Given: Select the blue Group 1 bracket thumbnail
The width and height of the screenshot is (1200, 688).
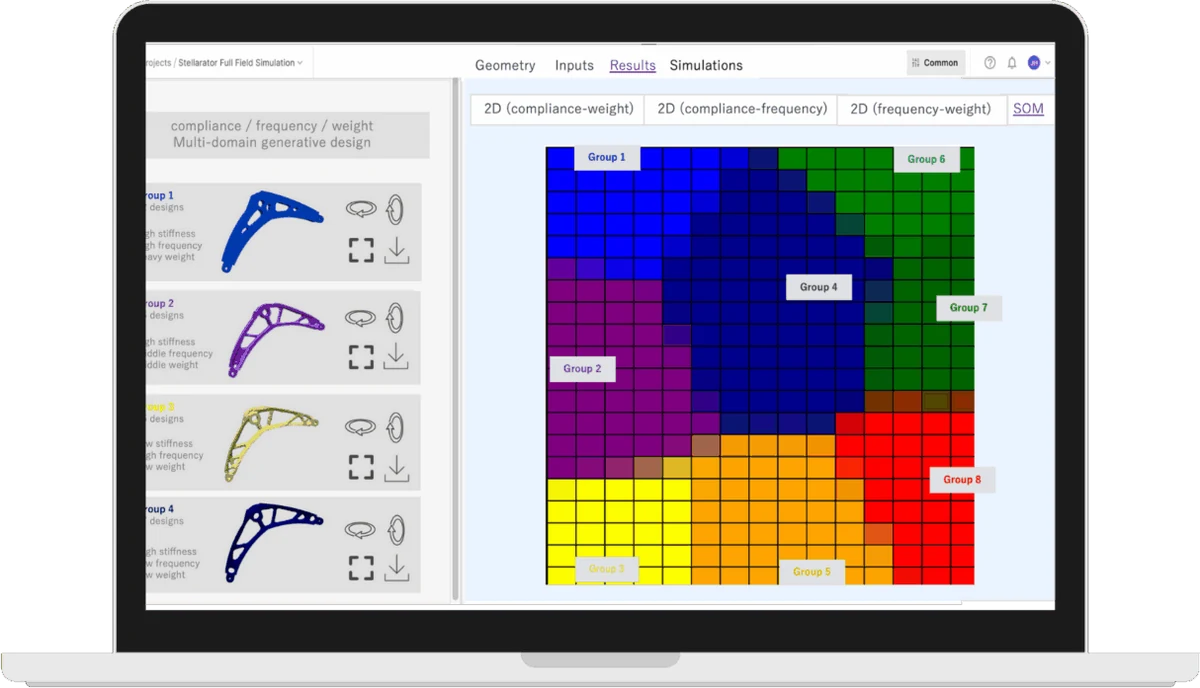Looking at the screenshot, I should click(271, 231).
